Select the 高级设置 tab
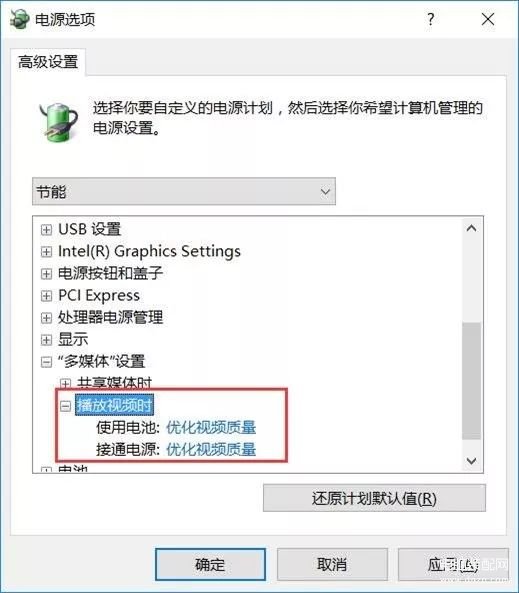Image resolution: width=519 pixels, height=593 pixels. pos(48,62)
